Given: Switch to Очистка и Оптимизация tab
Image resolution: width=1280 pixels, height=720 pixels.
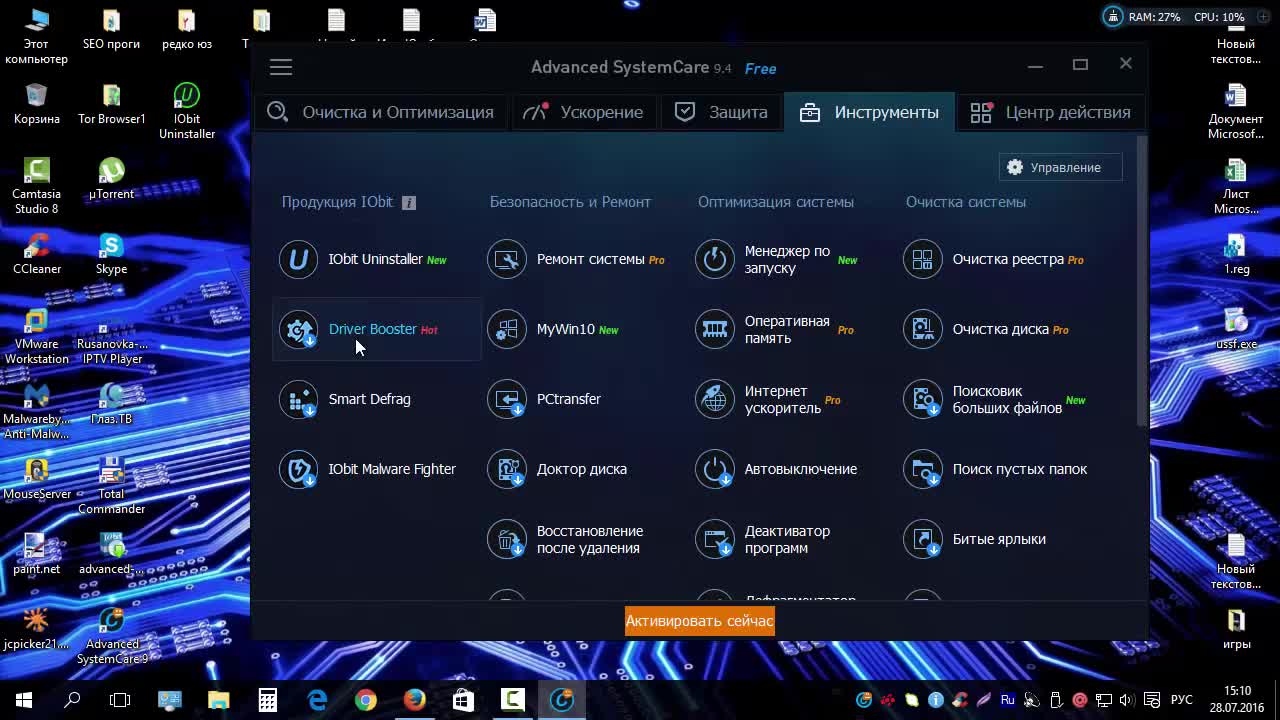Looking at the screenshot, I should [380, 112].
